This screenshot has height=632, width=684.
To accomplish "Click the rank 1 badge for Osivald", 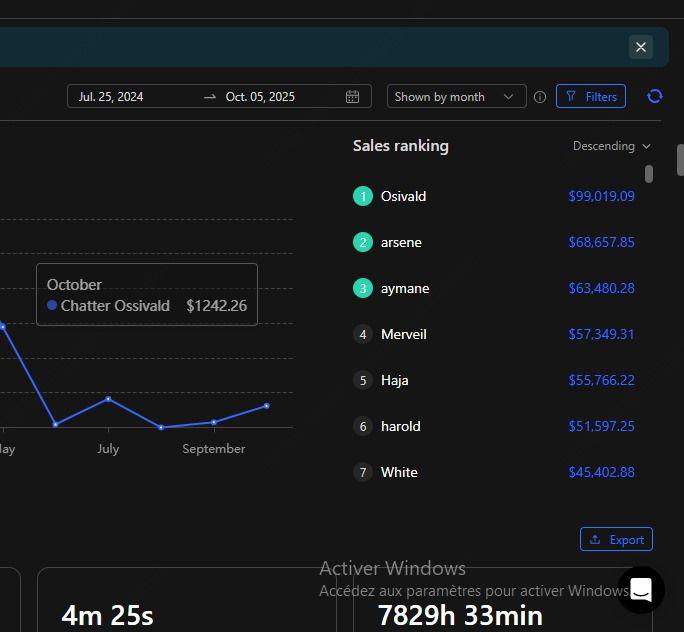I will tap(362, 196).
